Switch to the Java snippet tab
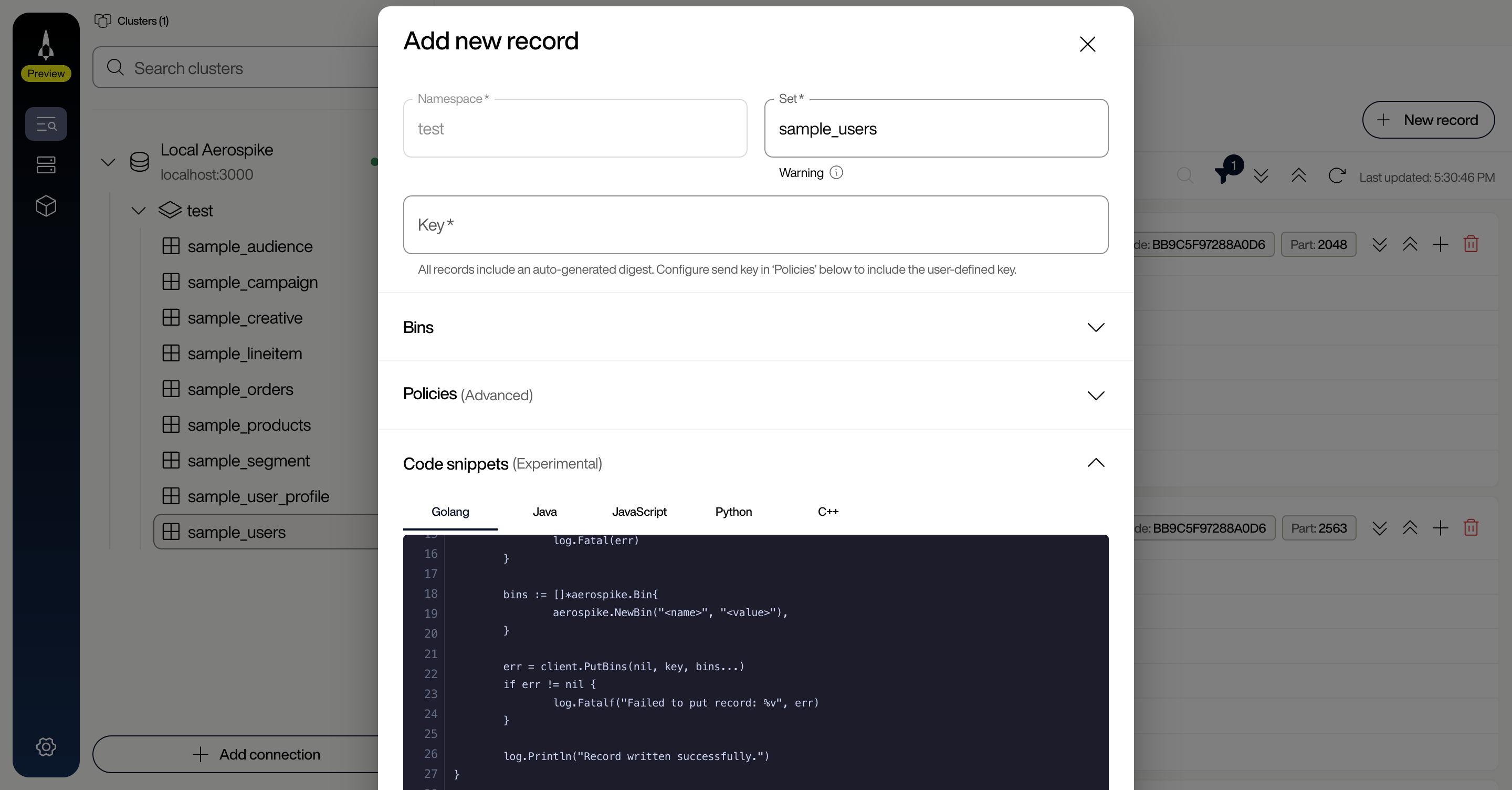This screenshot has width=1512, height=790. pyautogui.click(x=544, y=512)
